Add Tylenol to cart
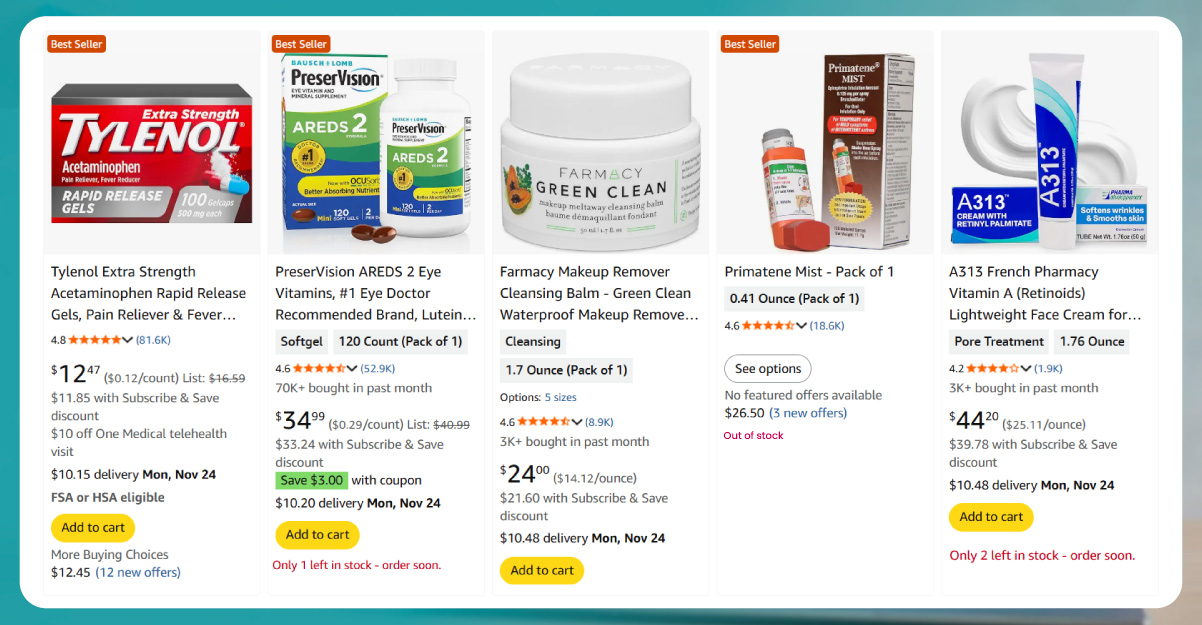1202x625 pixels. coord(93,527)
